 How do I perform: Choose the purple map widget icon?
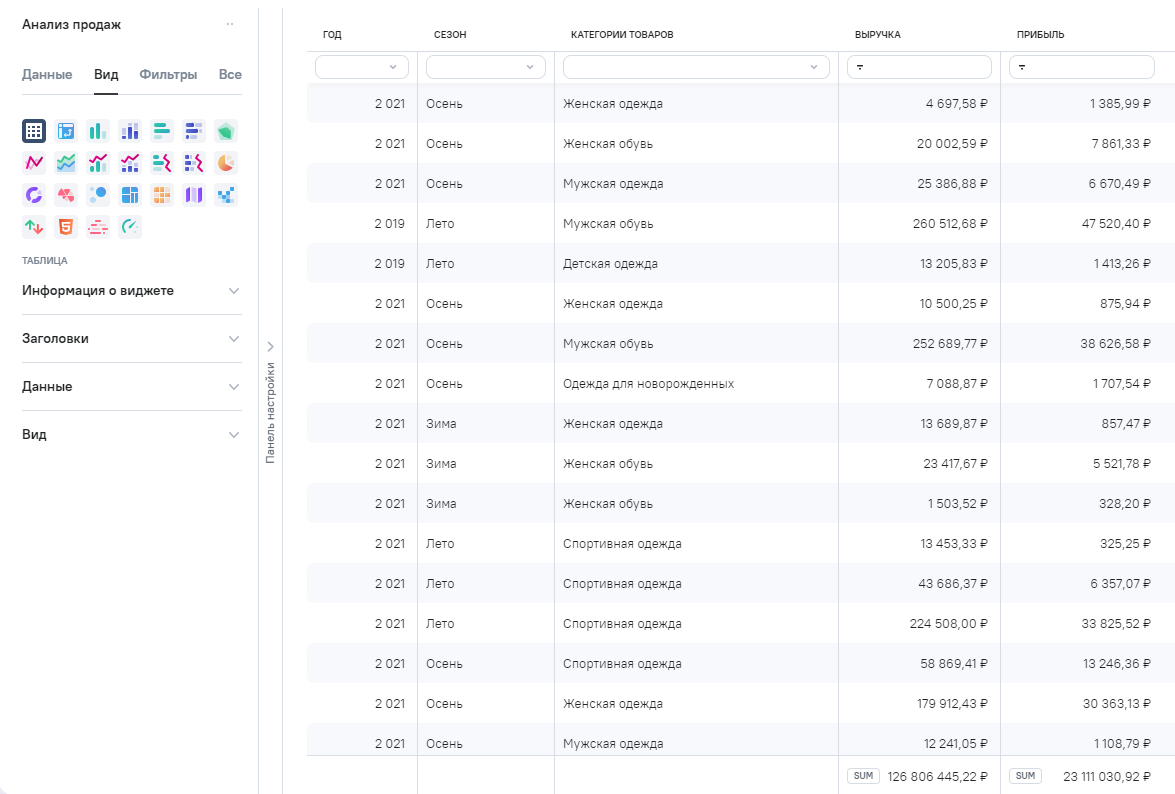click(194, 195)
